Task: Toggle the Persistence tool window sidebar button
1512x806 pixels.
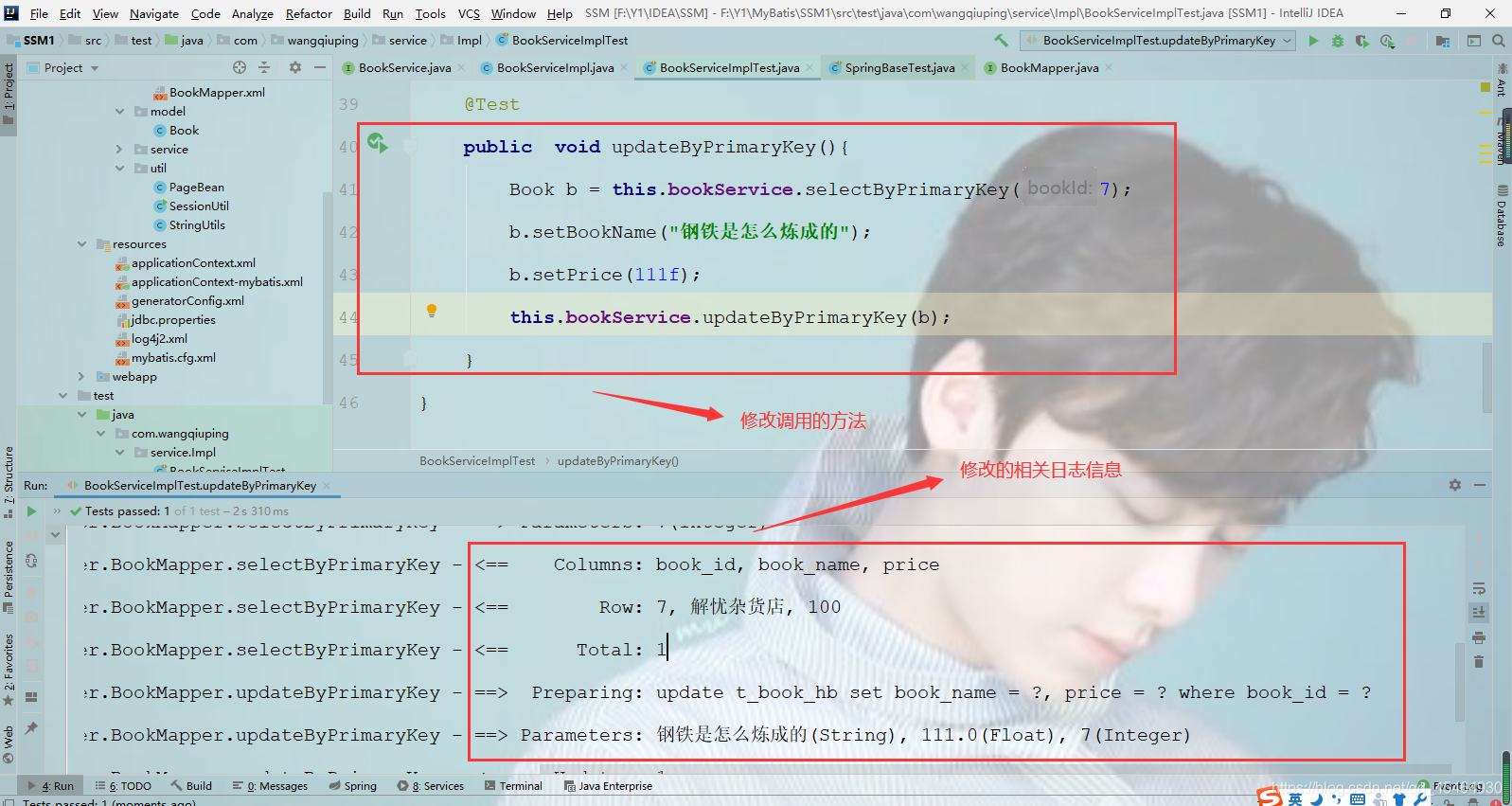Action: [x=9, y=576]
